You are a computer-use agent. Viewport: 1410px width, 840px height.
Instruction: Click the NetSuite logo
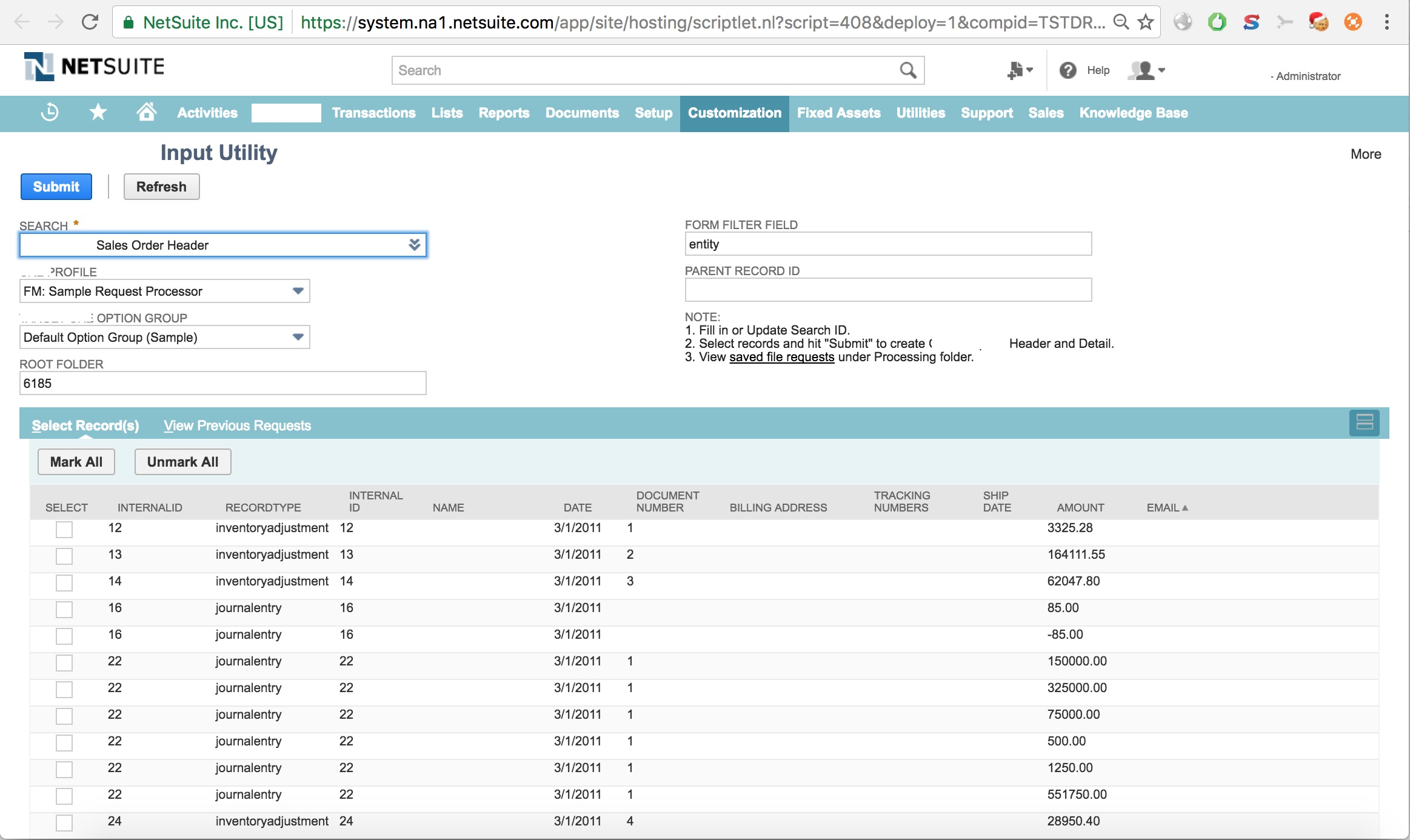(95, 67)
